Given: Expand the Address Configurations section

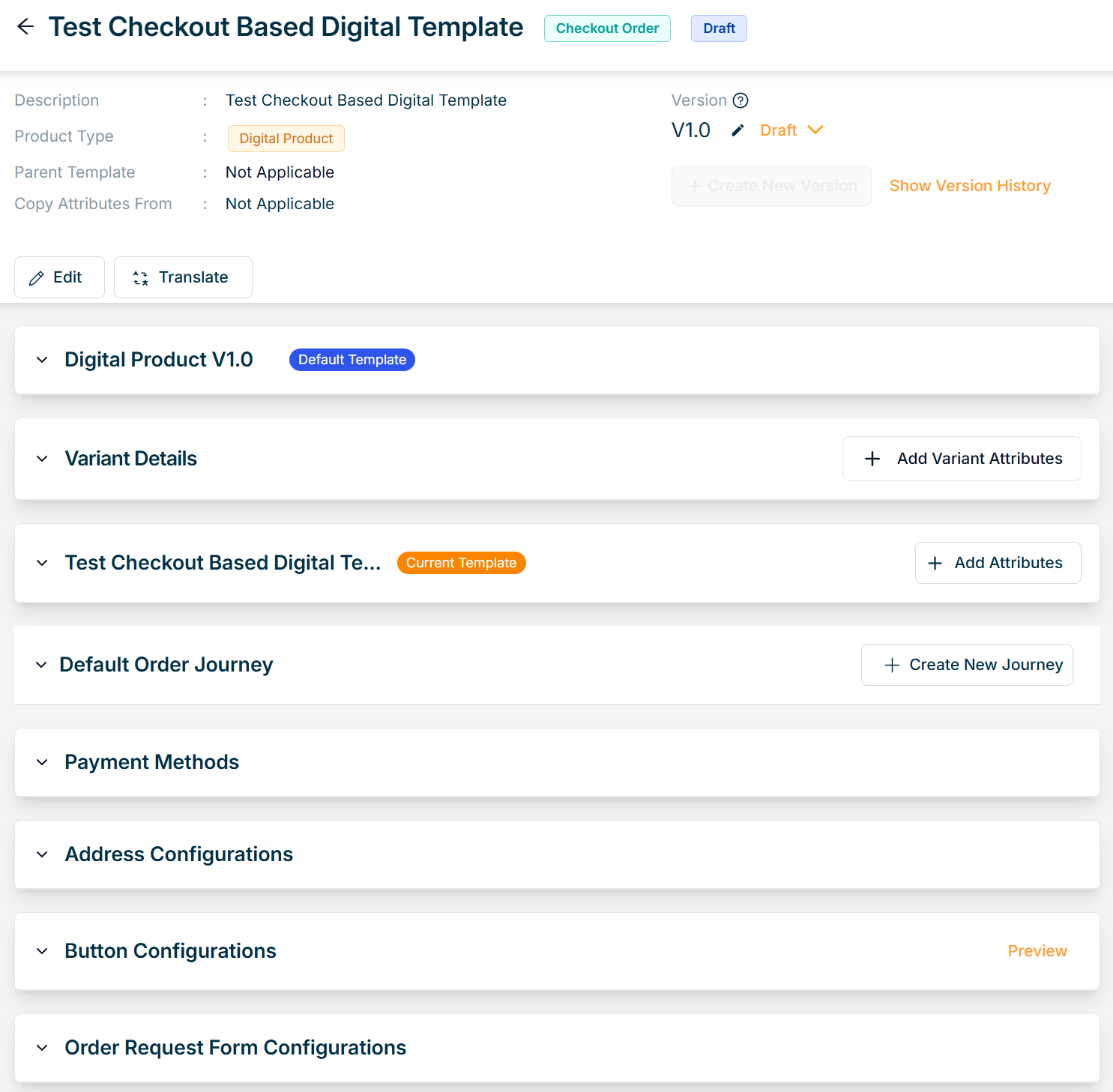Looking at the screenshot, I should pyautogui.click(x=42, y=854).
